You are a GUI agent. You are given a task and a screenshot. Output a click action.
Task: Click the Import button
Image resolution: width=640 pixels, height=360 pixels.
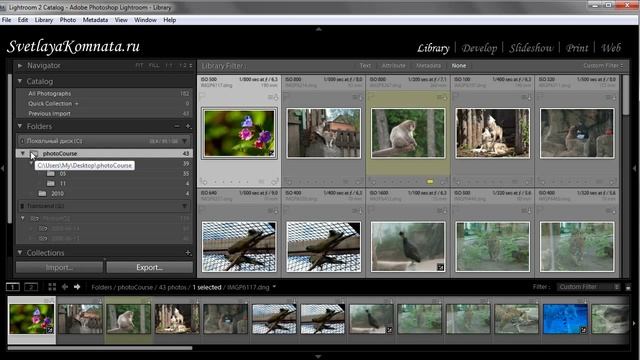coord(59,267)
